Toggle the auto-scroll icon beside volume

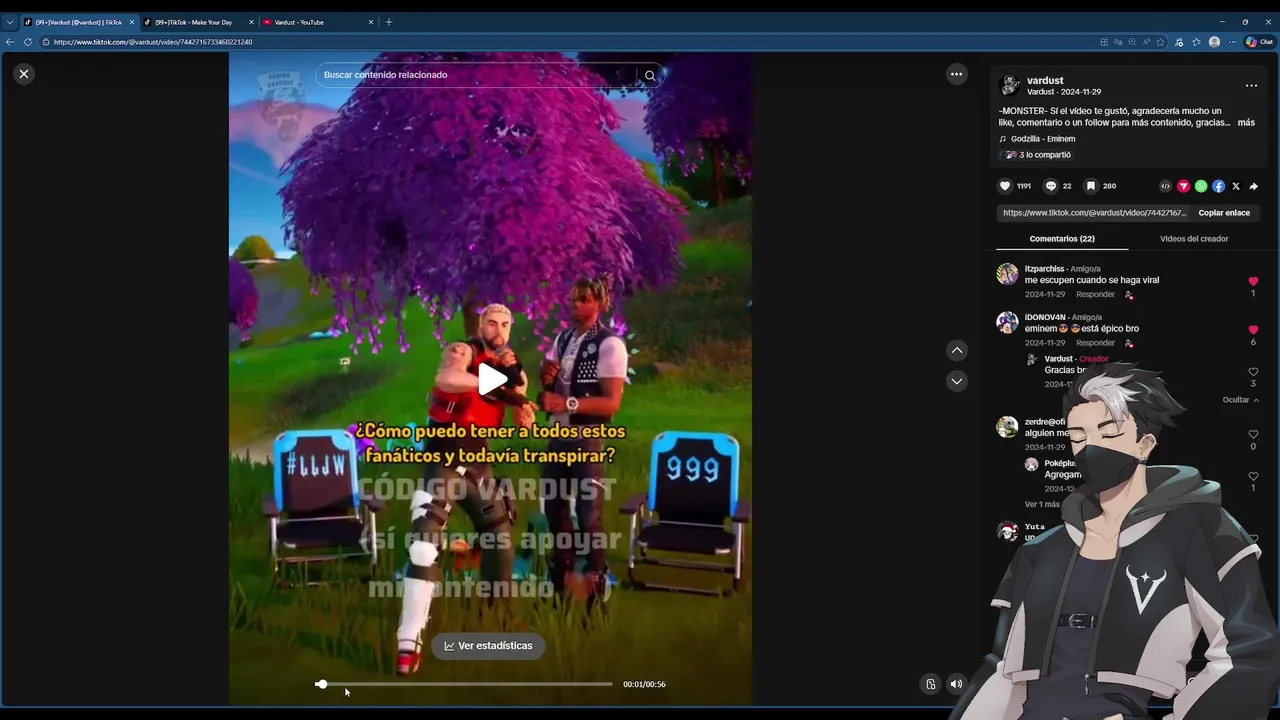(930, 684)
